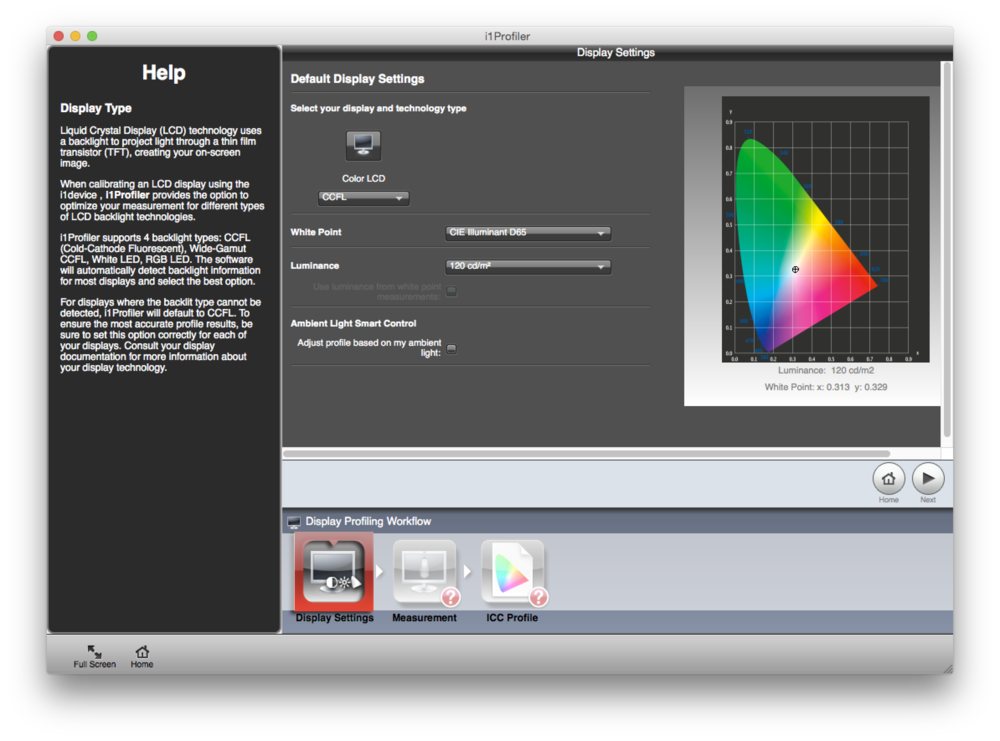Click the Home icon in bottom bar
The height and width of the screenshot is (741, 1000).
[142, 656]
